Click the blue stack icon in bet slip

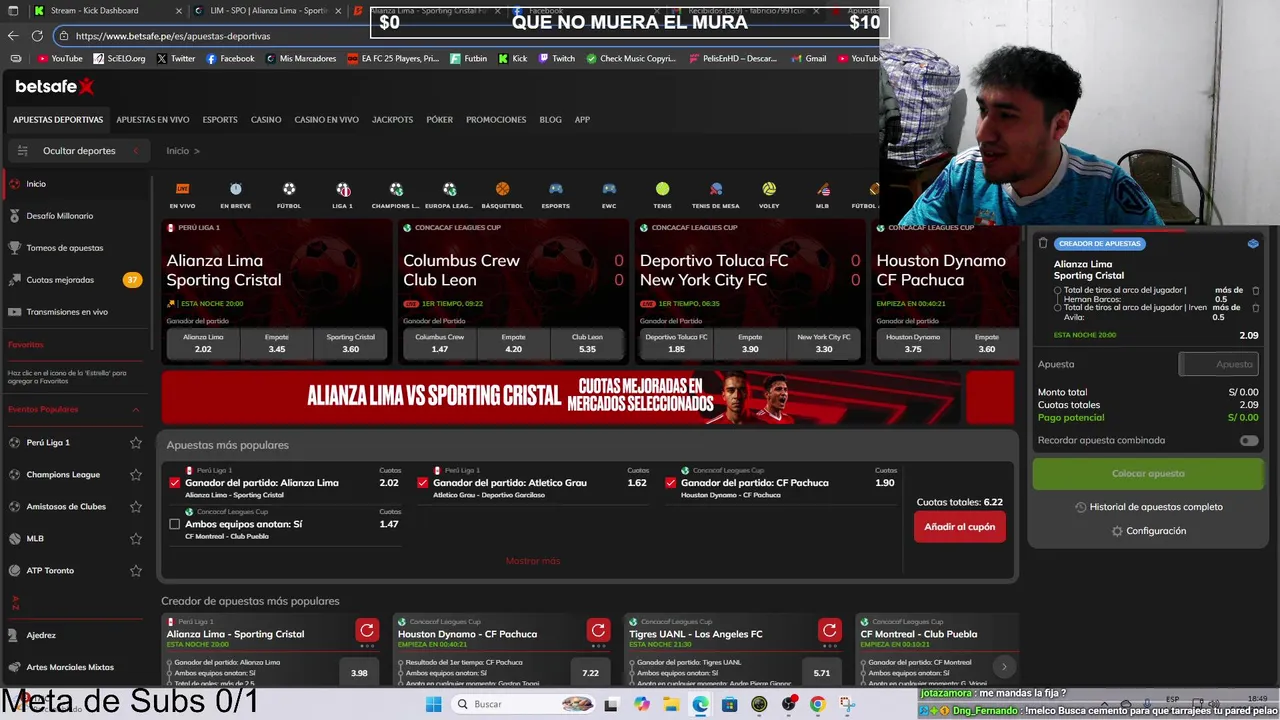click(1253, 243)
